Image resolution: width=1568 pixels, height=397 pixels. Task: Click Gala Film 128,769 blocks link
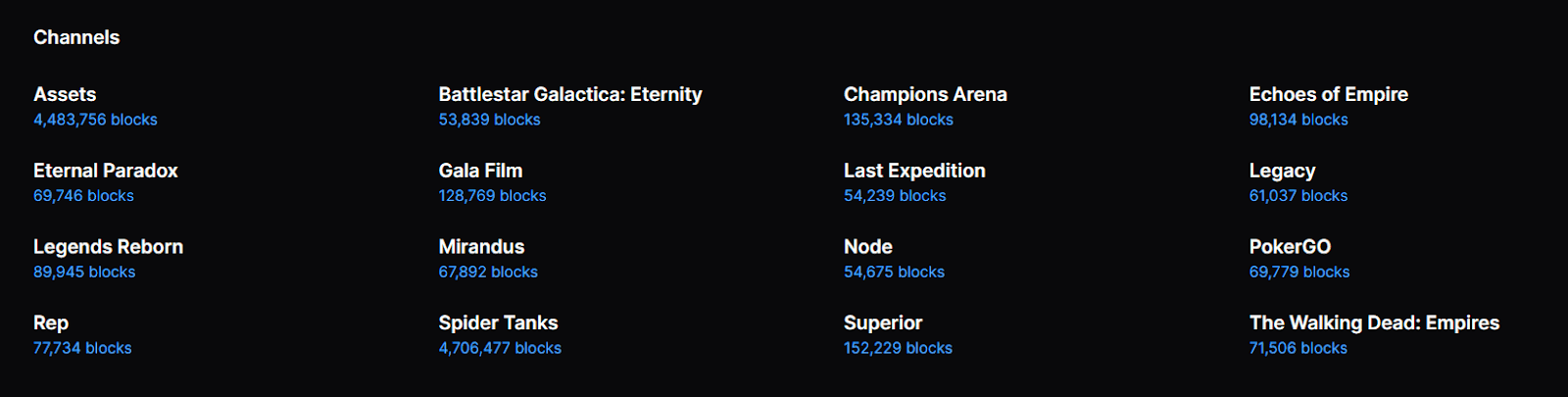[492, 196]
